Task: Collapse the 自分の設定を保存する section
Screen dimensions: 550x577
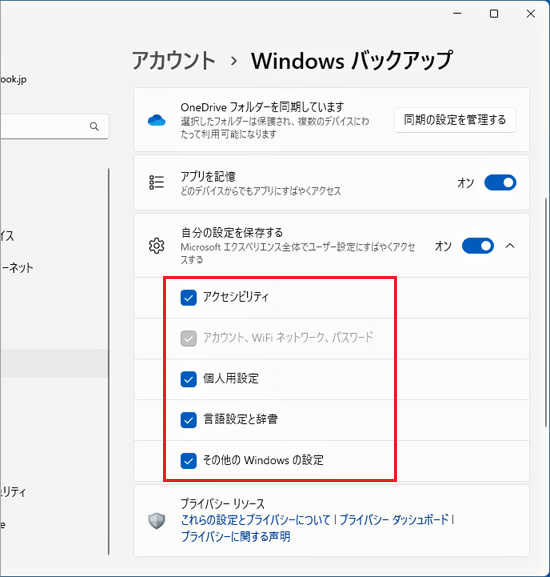Action: tap(510, 246)
